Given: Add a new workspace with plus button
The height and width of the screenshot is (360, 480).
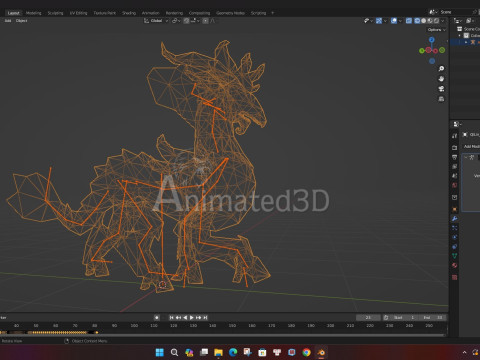Looking at the screenshot, I should coord(273,13).
